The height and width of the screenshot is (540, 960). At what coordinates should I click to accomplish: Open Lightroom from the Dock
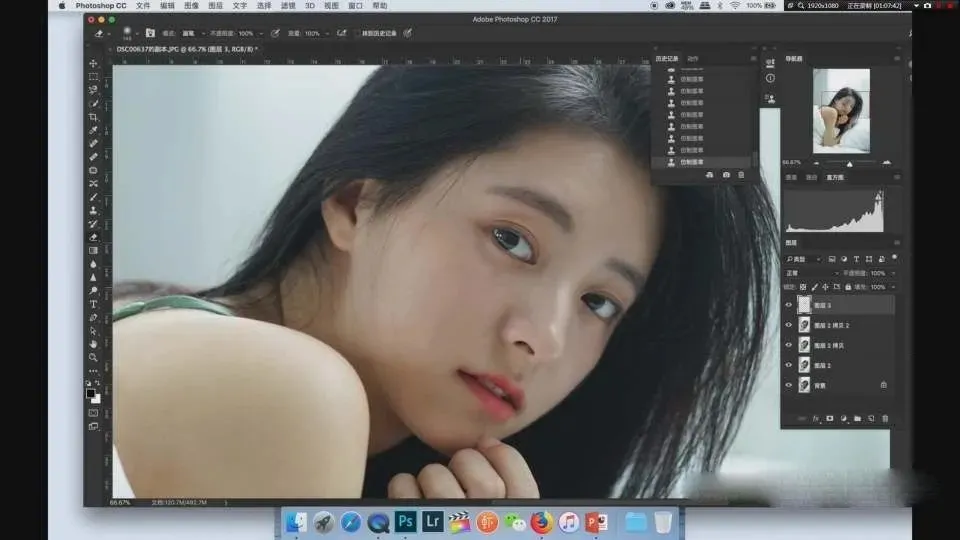click(x=433, y=522)
